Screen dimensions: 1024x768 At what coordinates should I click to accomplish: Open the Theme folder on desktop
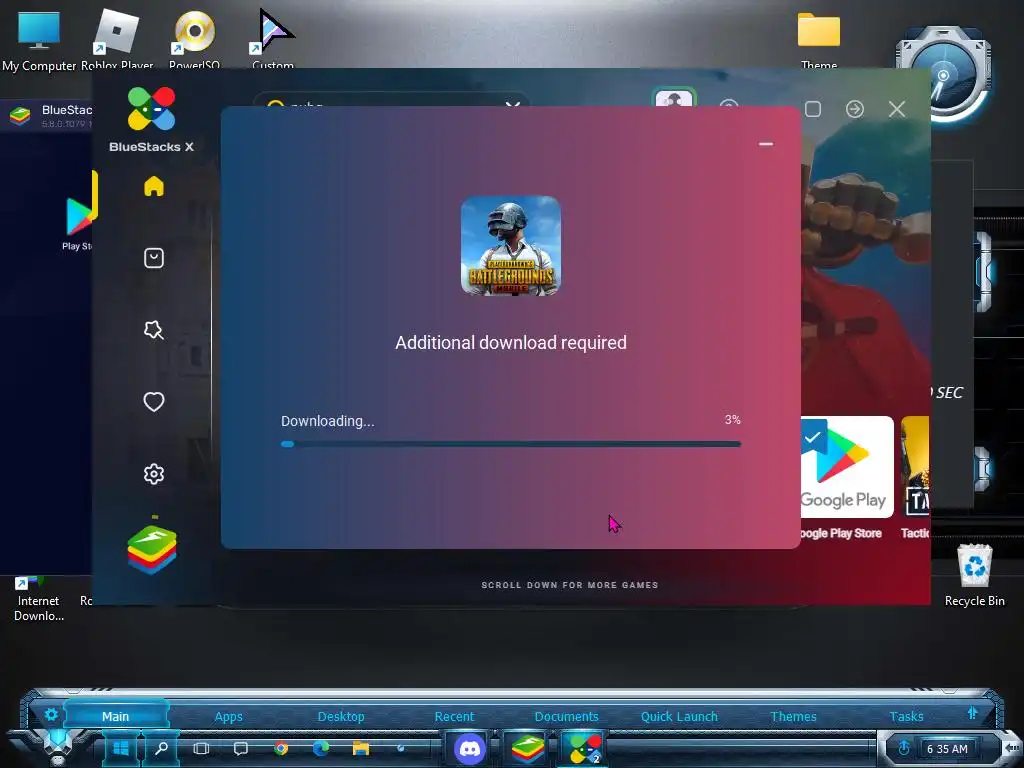click(x=819, y=39)
